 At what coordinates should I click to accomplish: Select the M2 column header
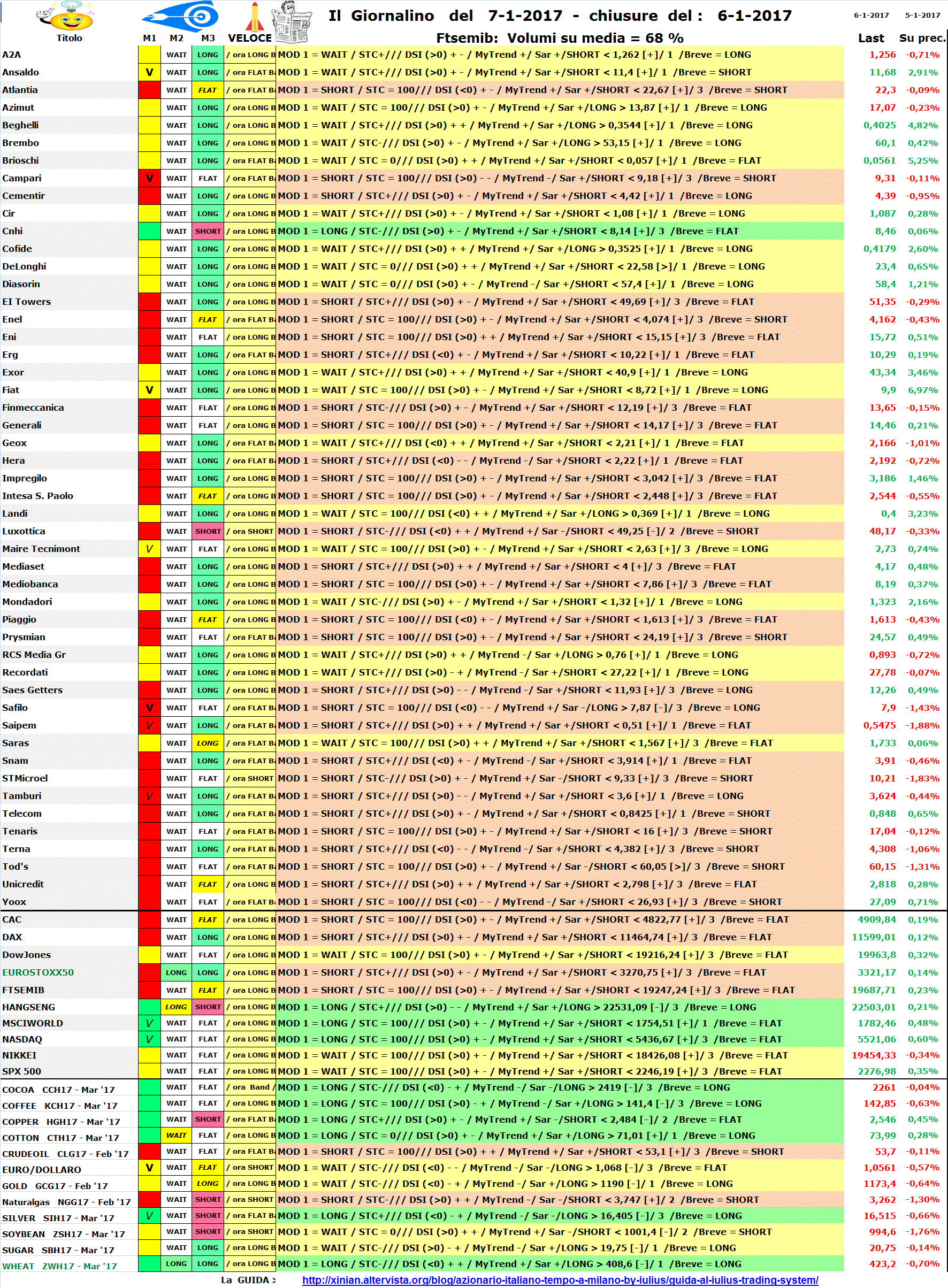(x=176, y=38)
